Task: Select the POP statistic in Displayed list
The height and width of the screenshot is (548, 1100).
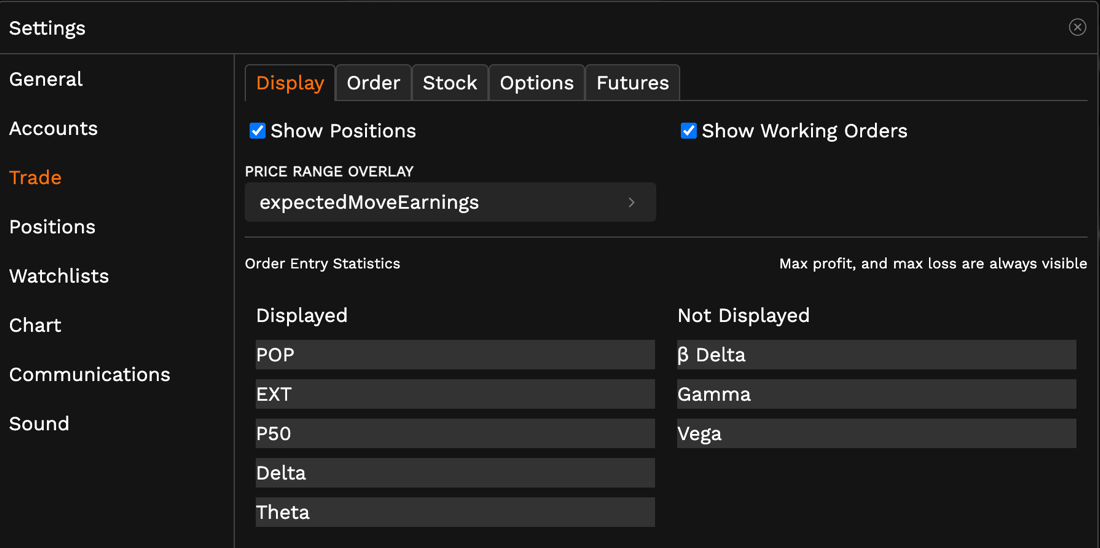Action: 455,355
